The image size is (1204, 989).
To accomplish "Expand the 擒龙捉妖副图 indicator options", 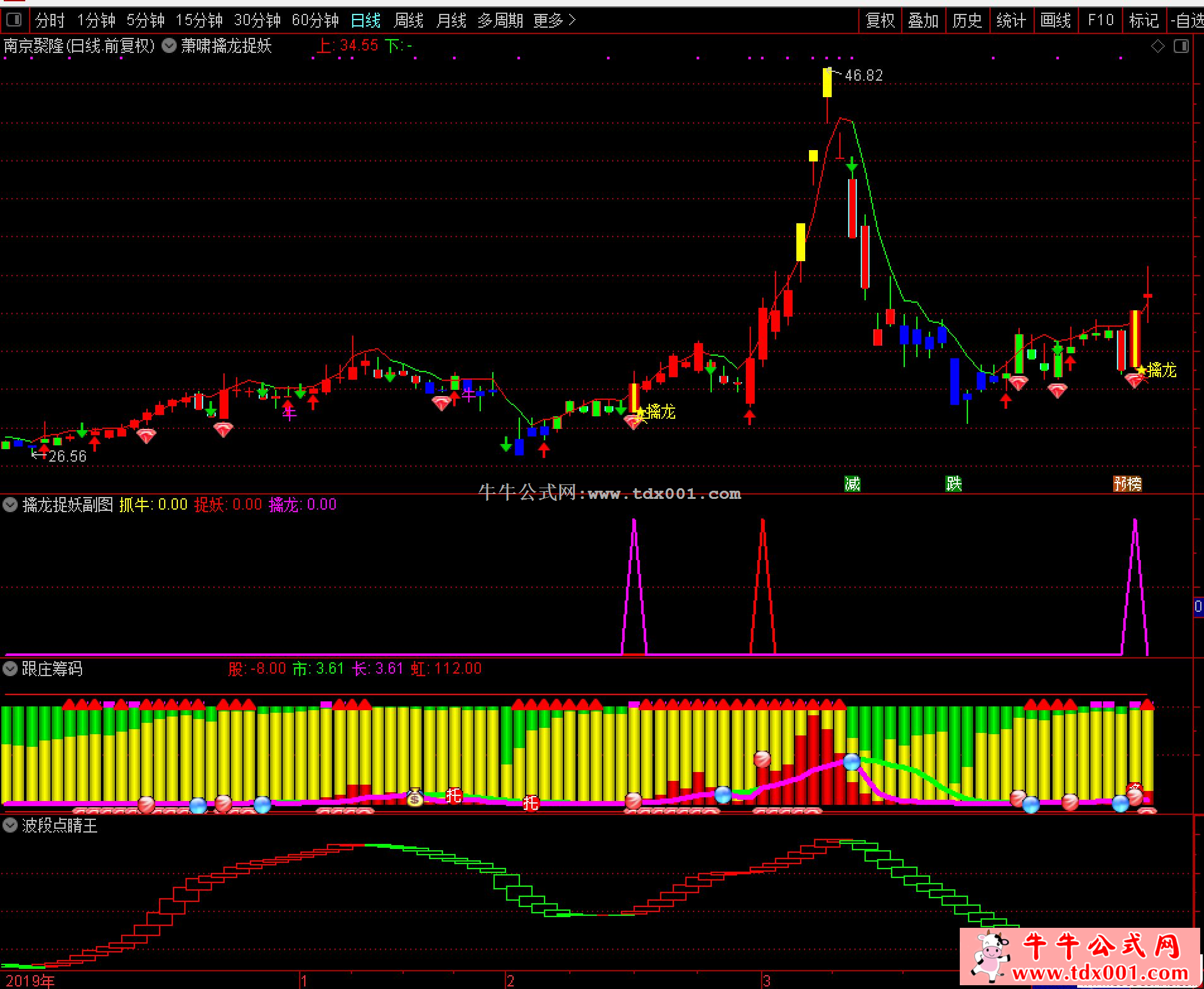I will pos(10,505).
